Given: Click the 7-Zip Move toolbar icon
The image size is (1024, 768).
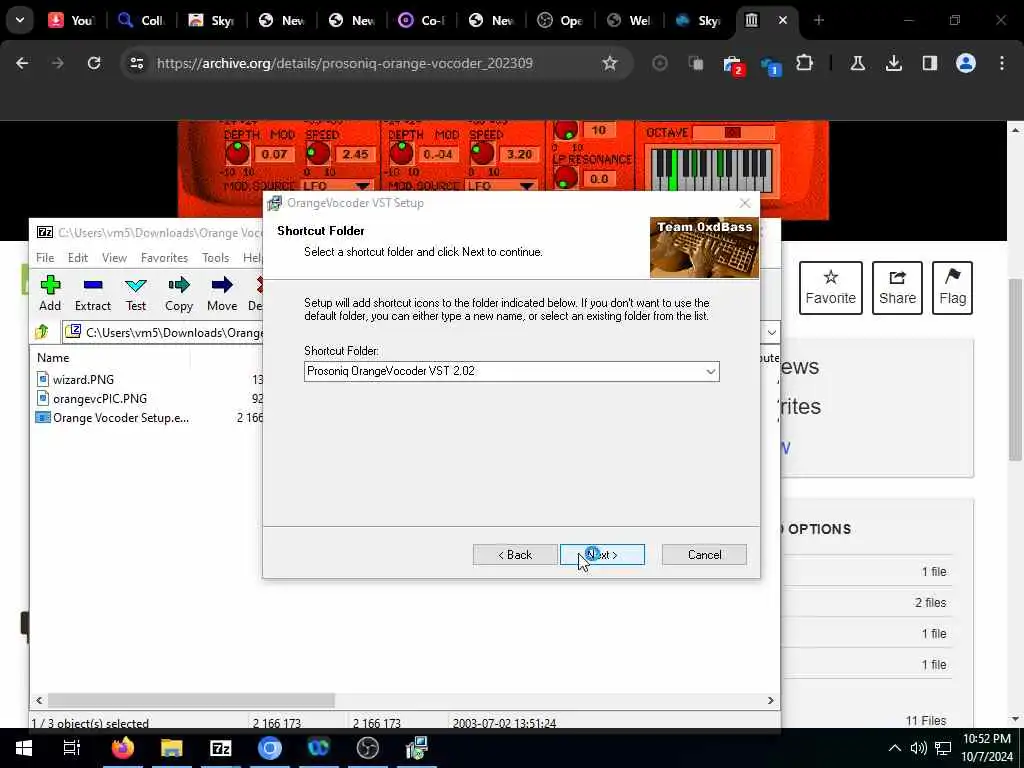Looking at the screenshot, I should click(x=222, y=293).
